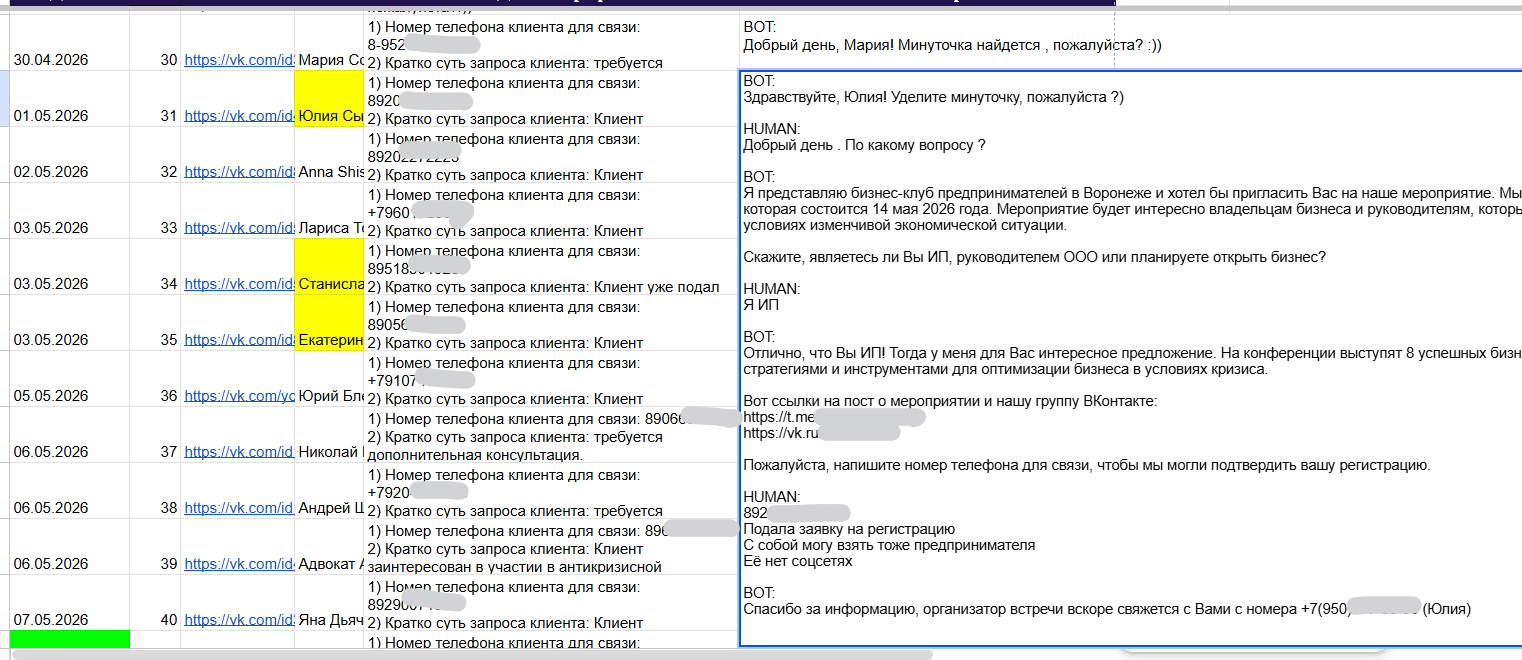The width and height of the screenshot is (1522, 660).
Task: Click the https://vk.ru link in chat text
Action: pos(781,433)
